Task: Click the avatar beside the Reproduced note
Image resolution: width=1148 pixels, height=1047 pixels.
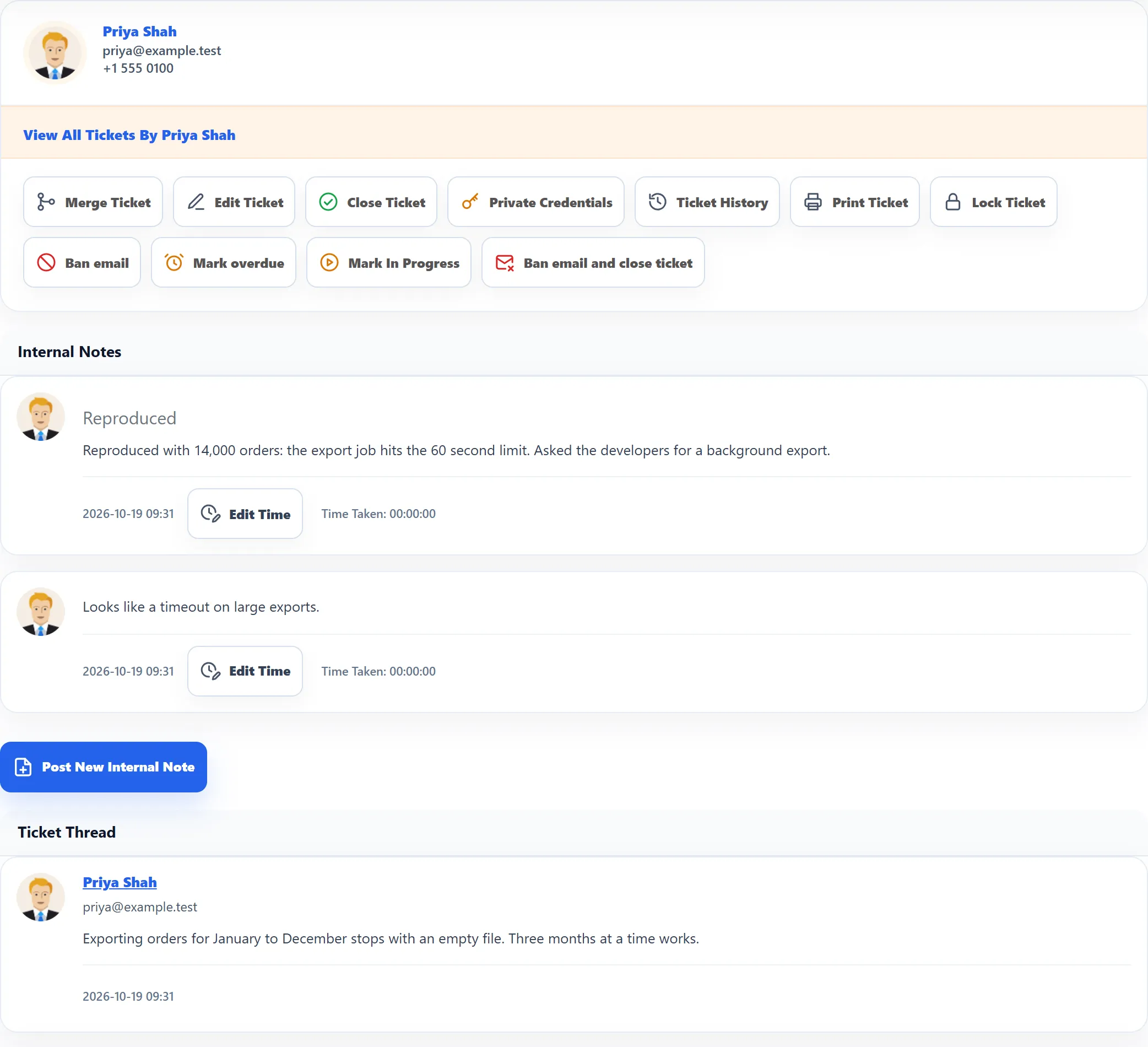Action: tap(40, 417)
